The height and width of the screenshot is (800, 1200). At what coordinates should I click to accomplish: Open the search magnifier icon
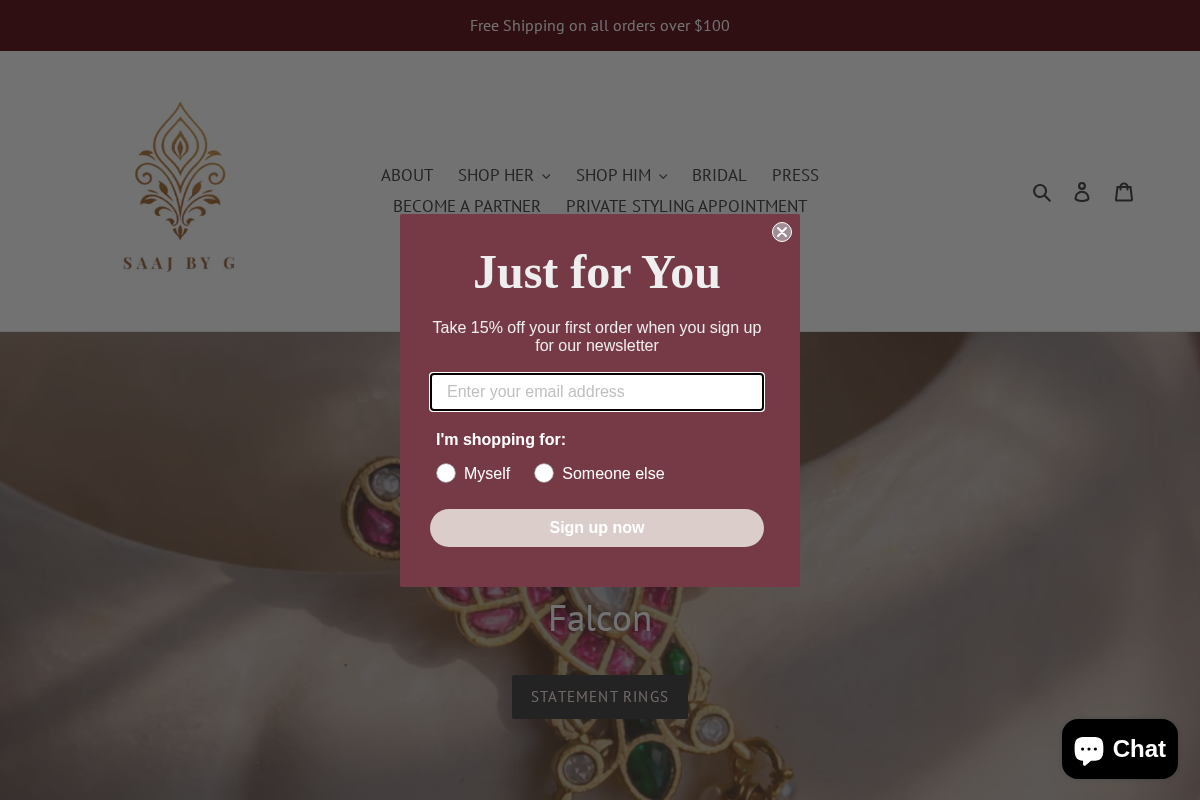[1042, 191]
